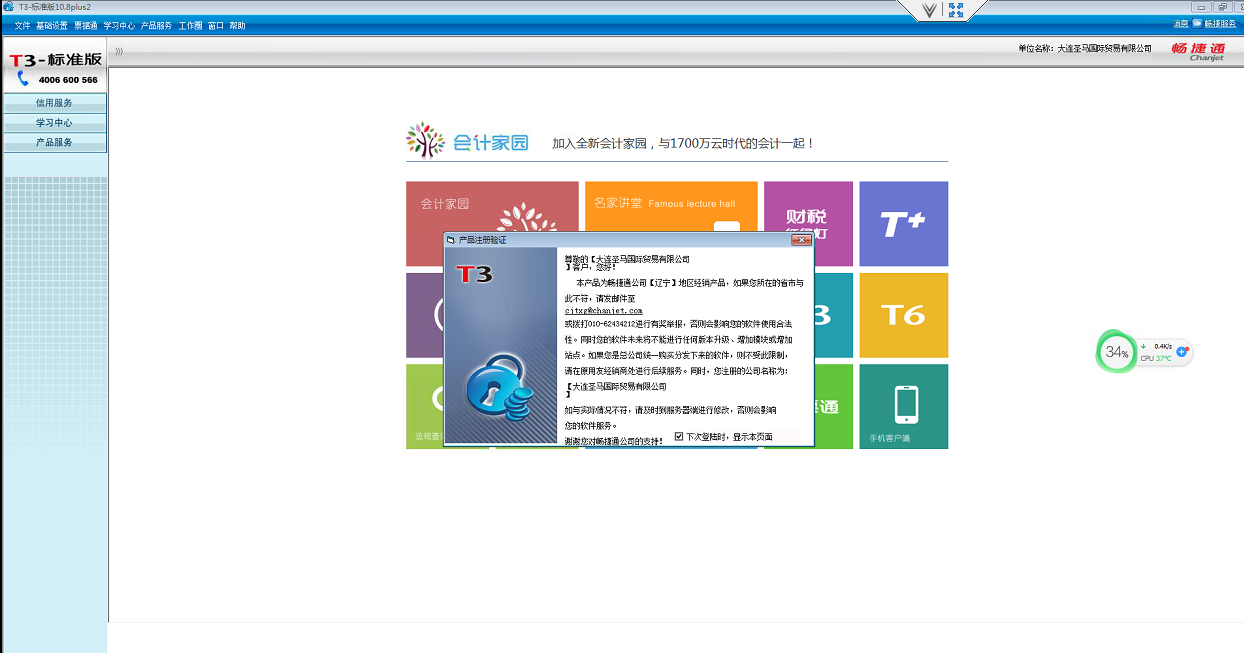Viewport: 1244px width, 653px height.
Task: Click the V-shaped collapse icon at top
Action: tap(929, 10)
